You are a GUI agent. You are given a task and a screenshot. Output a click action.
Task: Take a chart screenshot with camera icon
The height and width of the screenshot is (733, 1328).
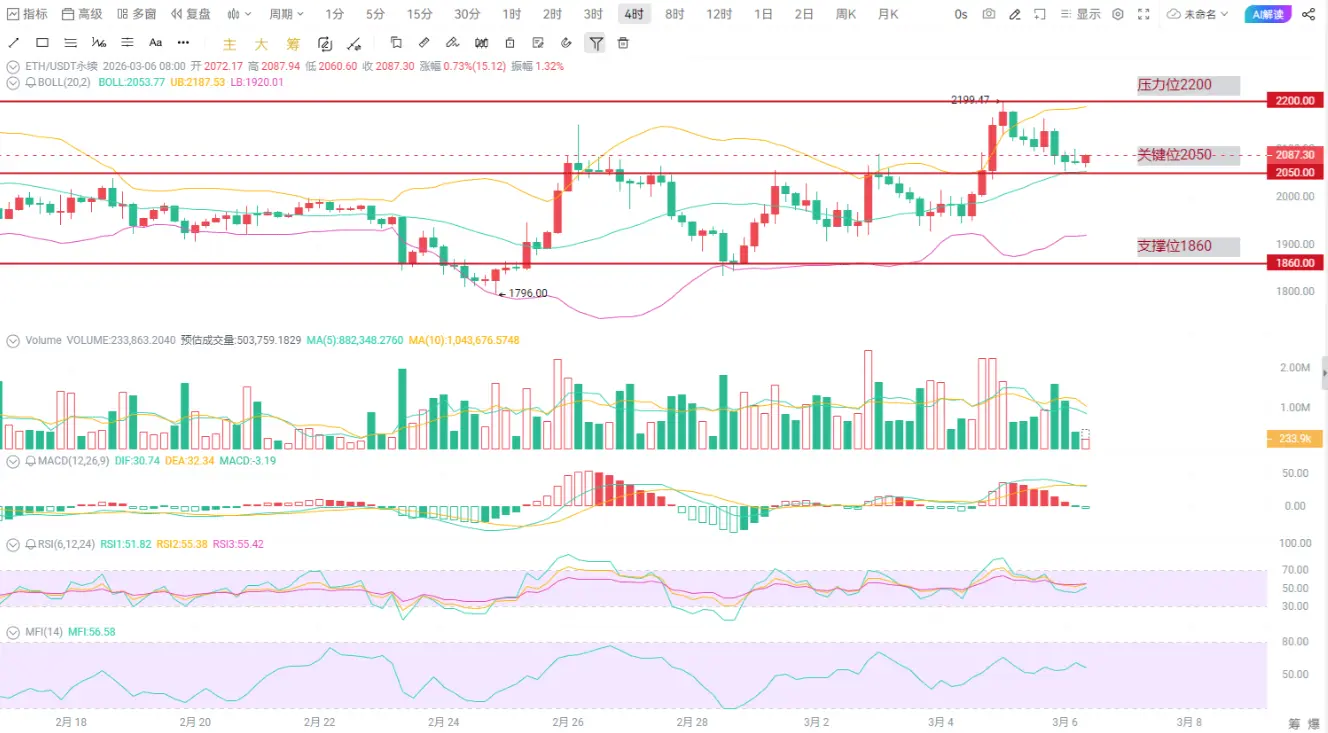pyautogui.click(x=989, y=14)
